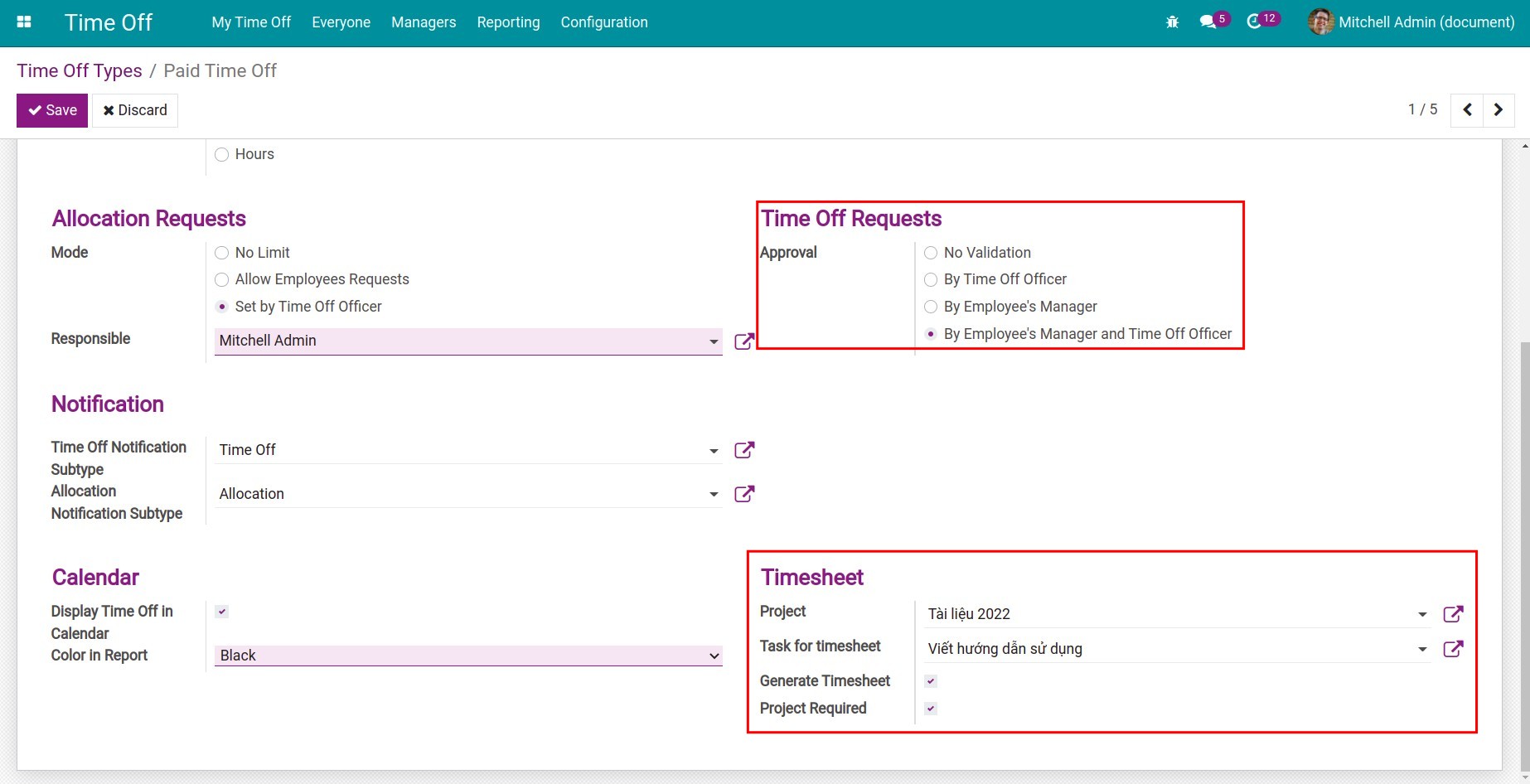Open Time Off notification subtype external link icon

coord(744,450)
